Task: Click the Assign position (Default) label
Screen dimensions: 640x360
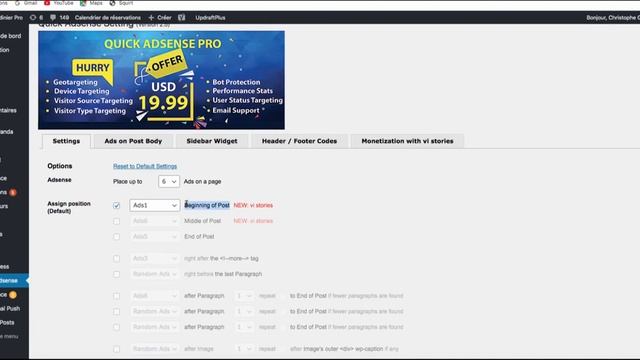Action: 69,207
